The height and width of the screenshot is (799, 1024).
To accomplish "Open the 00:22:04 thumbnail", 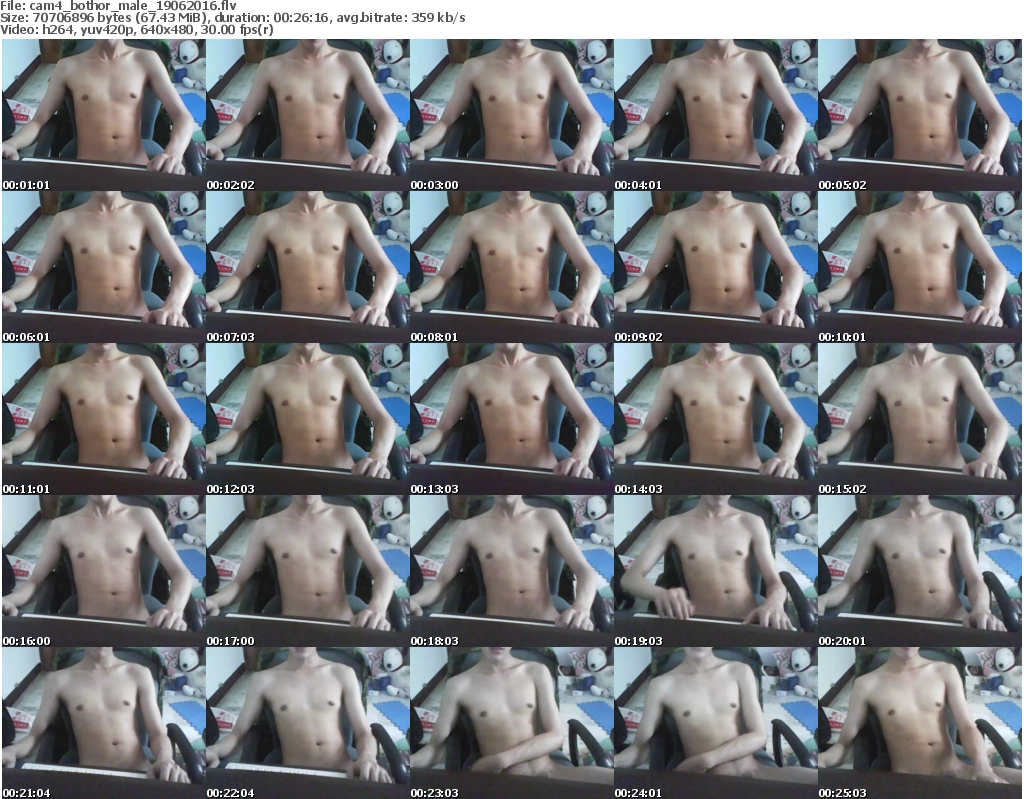I will (308, 723).
